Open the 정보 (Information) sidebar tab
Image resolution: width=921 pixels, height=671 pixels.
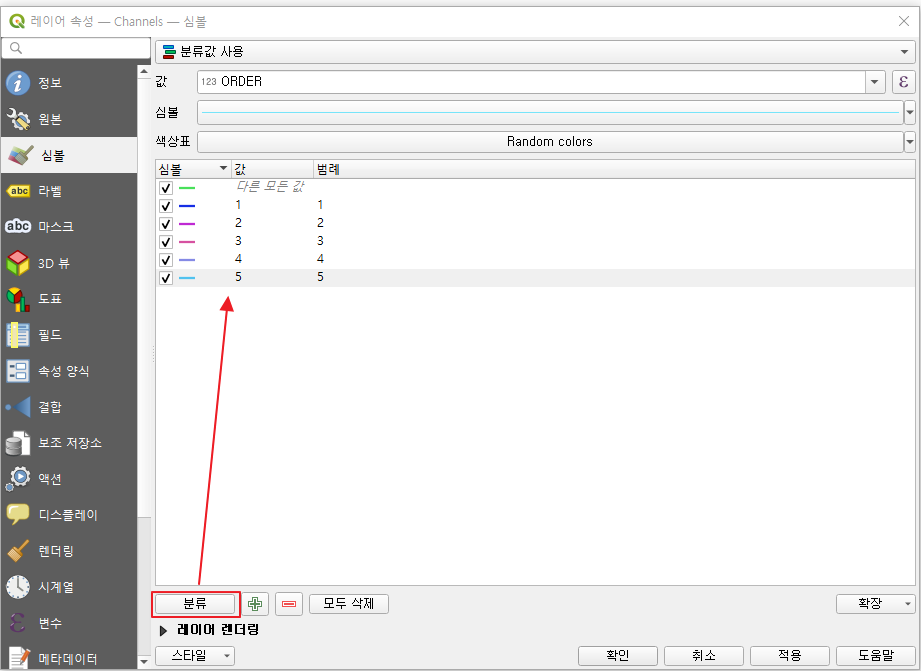tap(69, 83)
